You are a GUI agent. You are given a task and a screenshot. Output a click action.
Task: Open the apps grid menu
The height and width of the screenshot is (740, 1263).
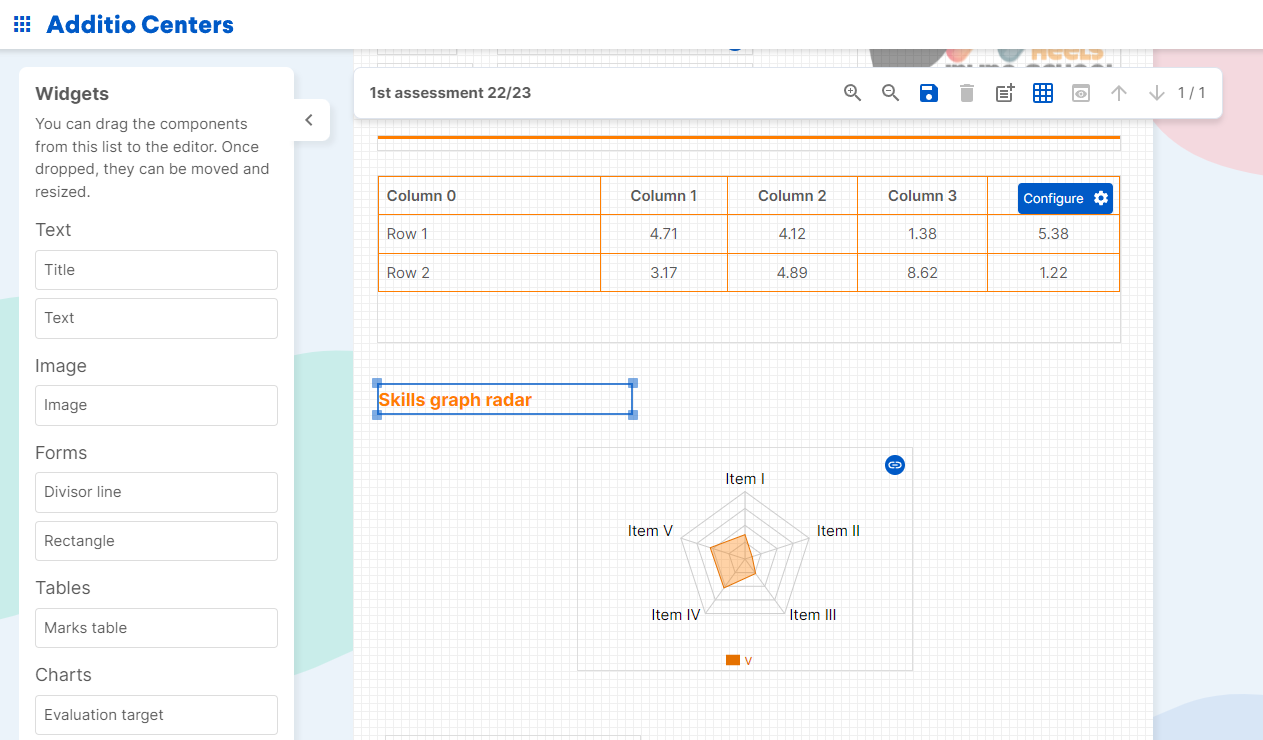coord(22,24)
